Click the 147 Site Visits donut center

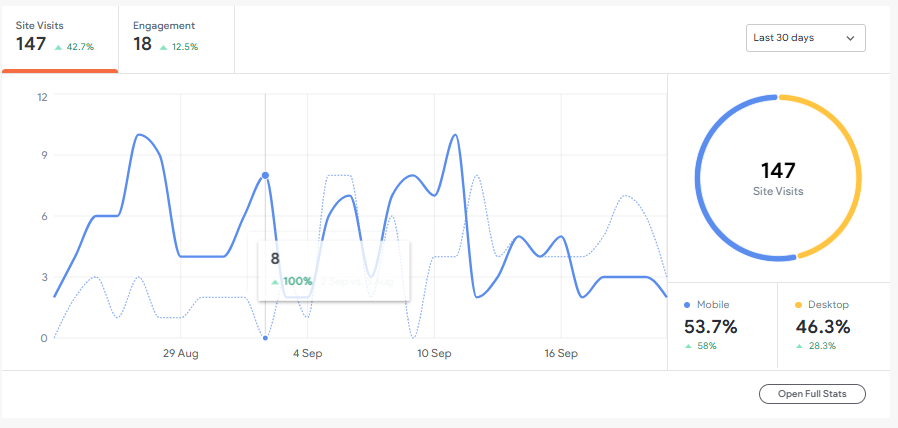click(778, 178)
